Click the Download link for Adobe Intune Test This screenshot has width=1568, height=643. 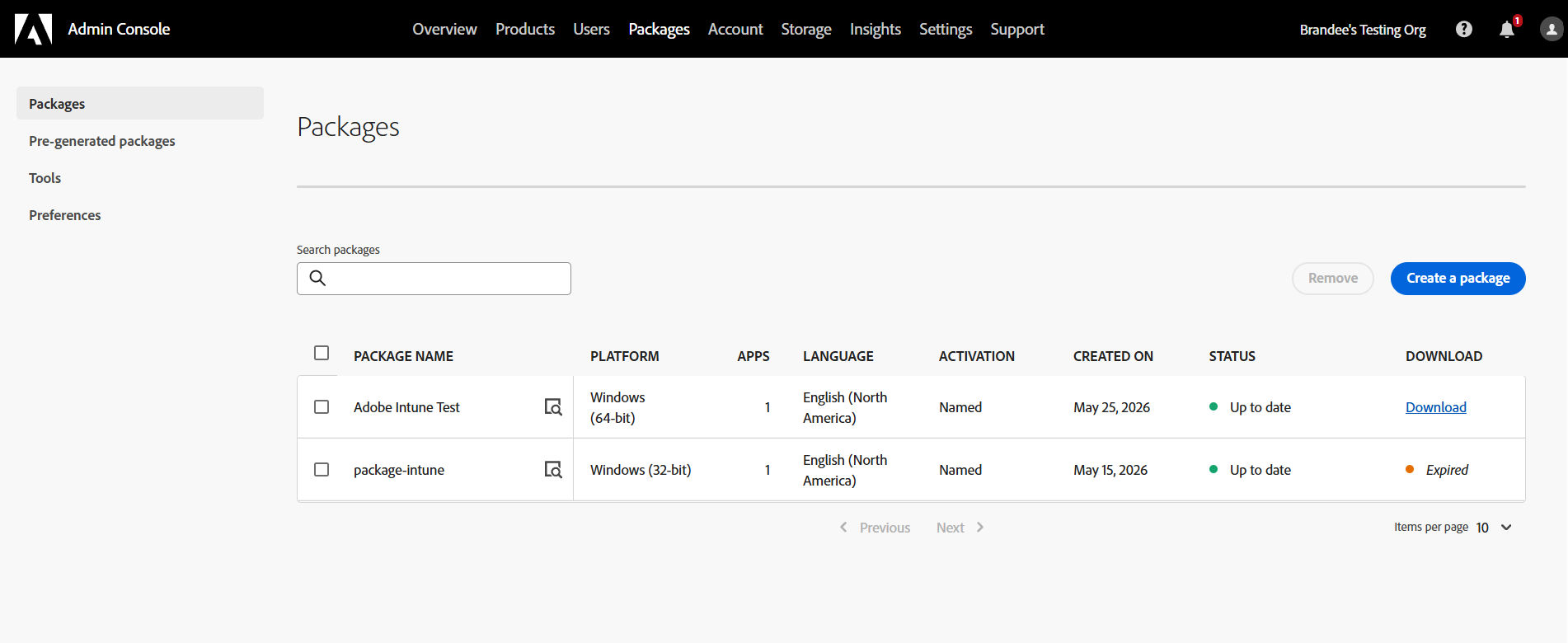point(1436,406)
